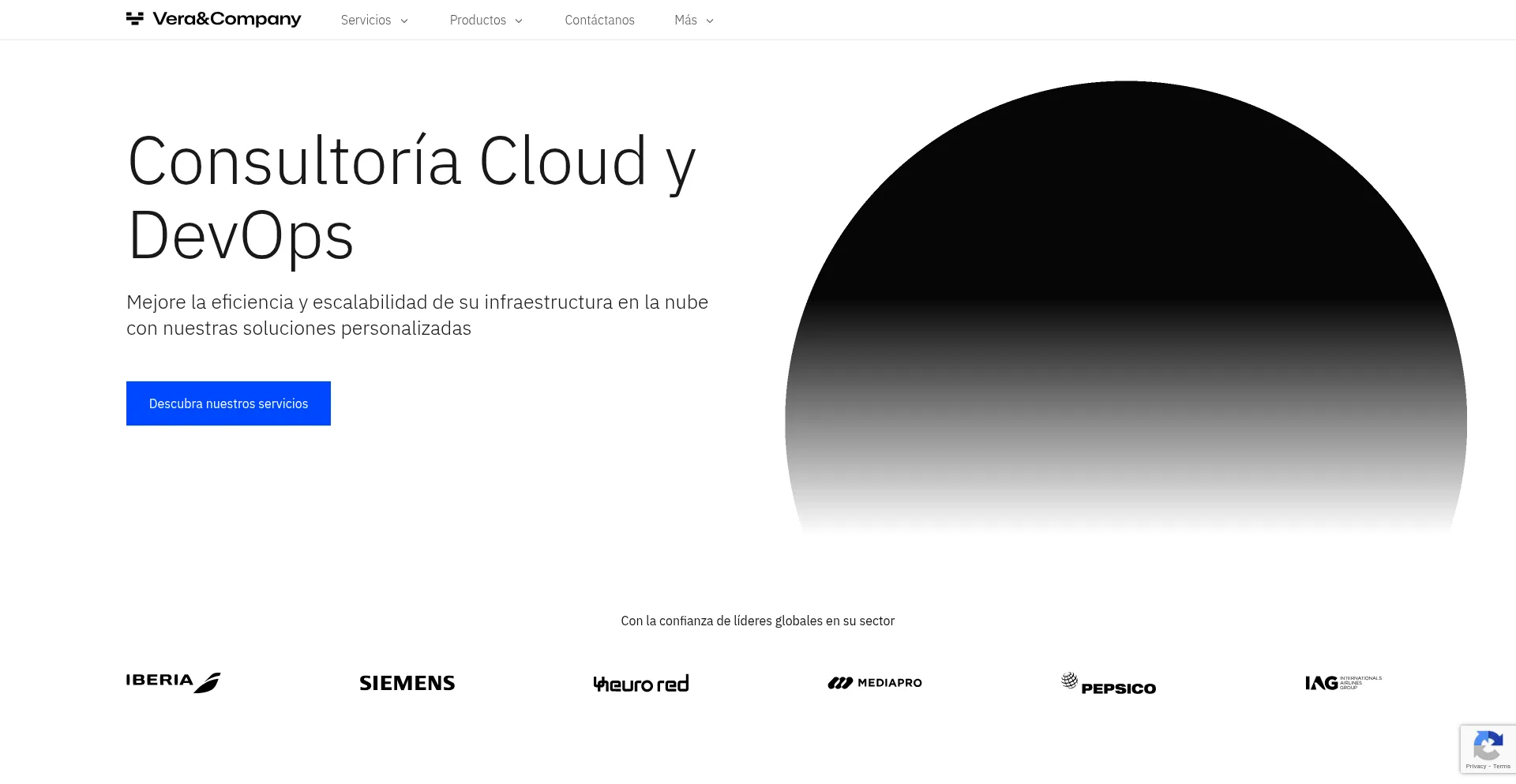This screenshot has width=1516, height=784.
Task: Open the Servicios menu item
Action: tap(366, 21)
